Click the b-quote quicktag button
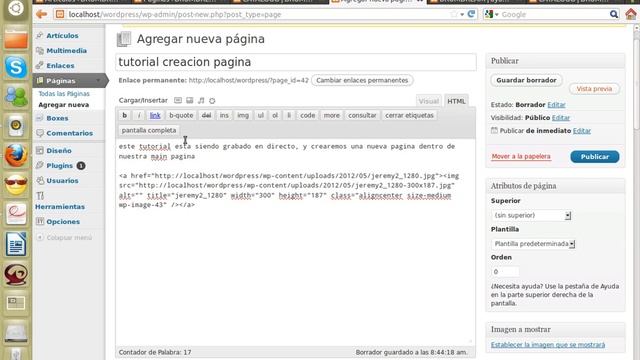 [x=181, y=116]
